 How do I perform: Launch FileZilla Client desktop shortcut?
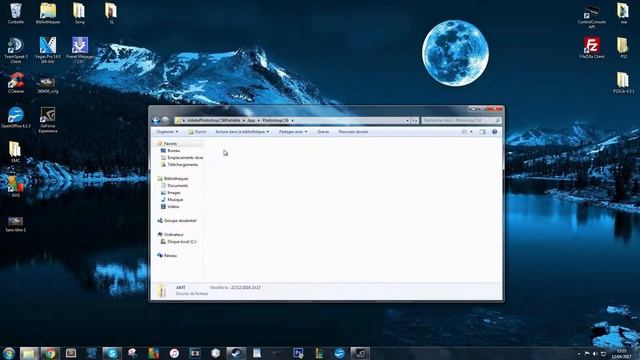pyautogui.click(x=591, y=48)
